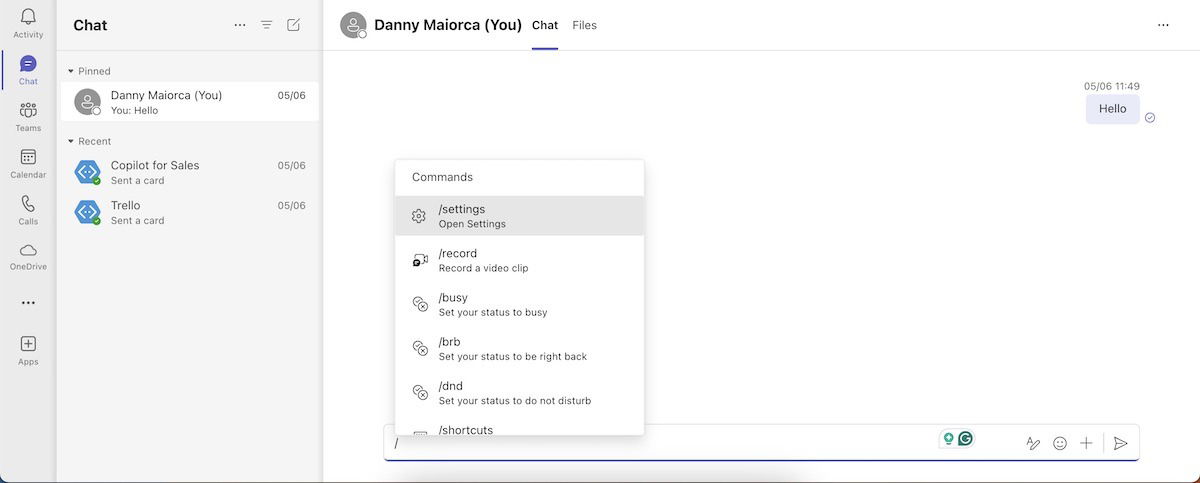1200x483 pixels.
Task: Open the emoji picker
Action: point(1060,443)
